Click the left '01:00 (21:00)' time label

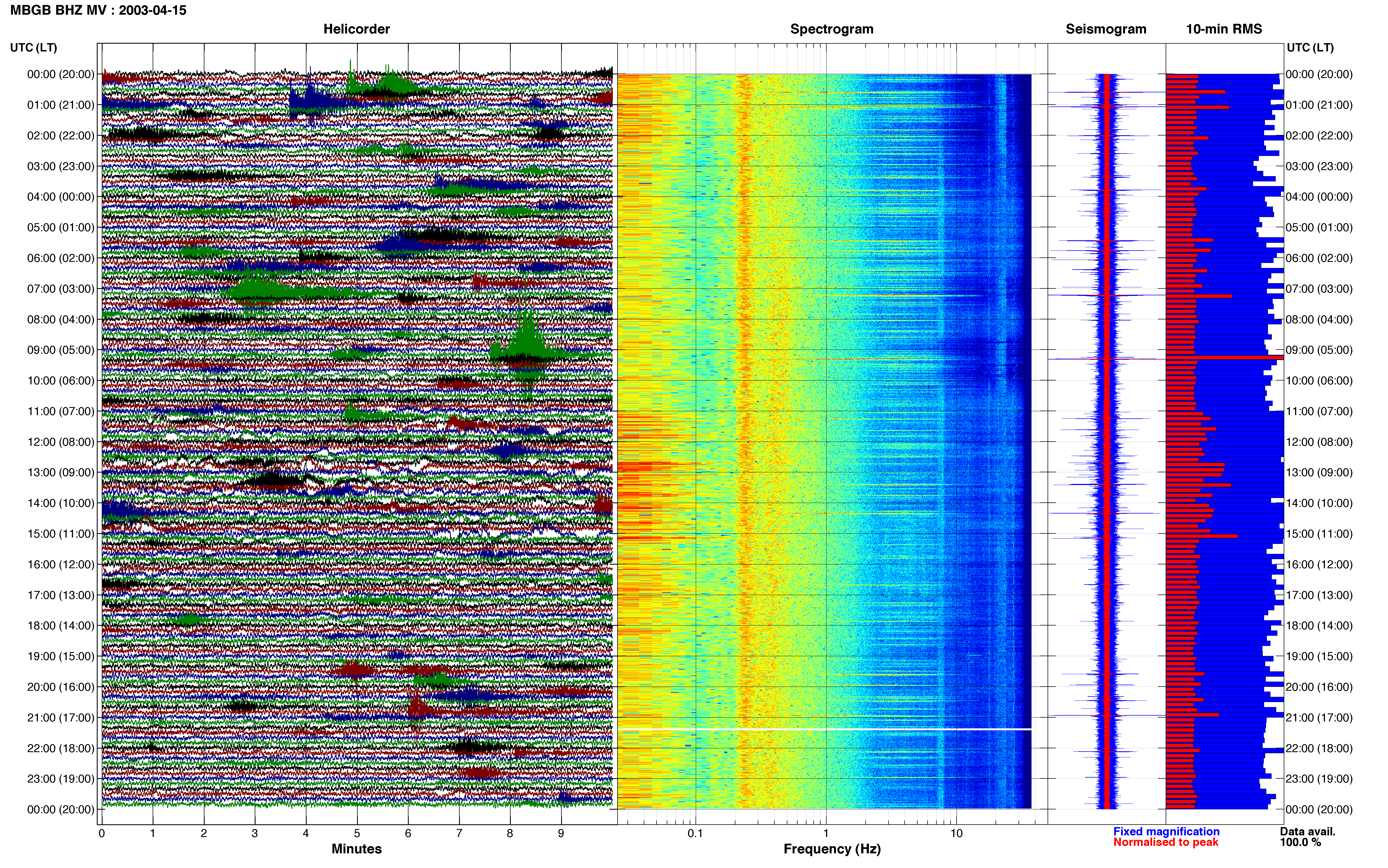point(61,105)
